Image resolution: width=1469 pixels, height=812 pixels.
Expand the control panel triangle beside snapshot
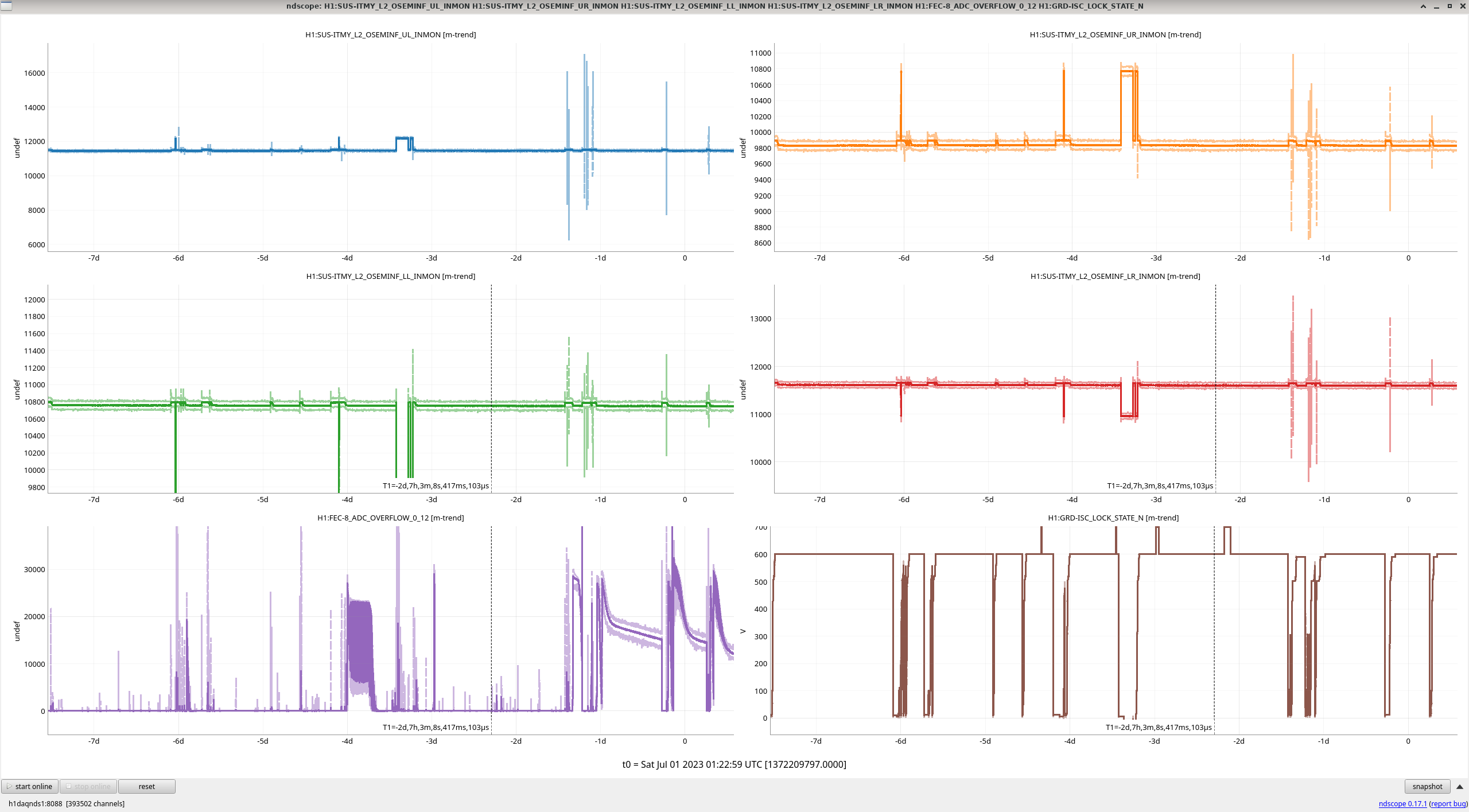pos(1460,786)
